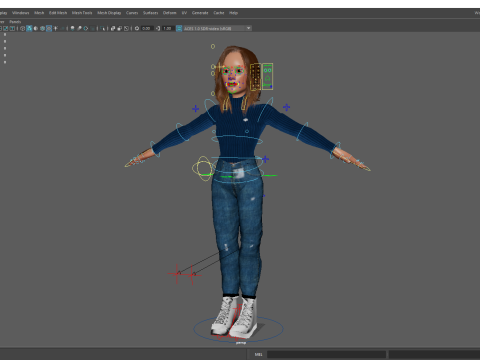Open the Surfaces menu
Image resolution: width=480 pixels, height=360 pixels.
pyautogui.click(x=151, y=13)
